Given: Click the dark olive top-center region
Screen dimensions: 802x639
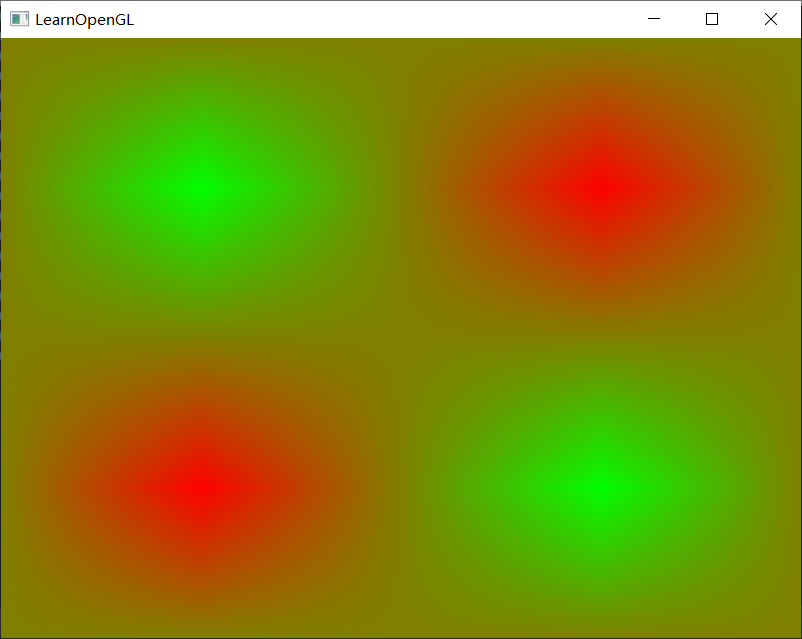Looking at the screenshot, I should pyautogui.click(x=400, y=70).
